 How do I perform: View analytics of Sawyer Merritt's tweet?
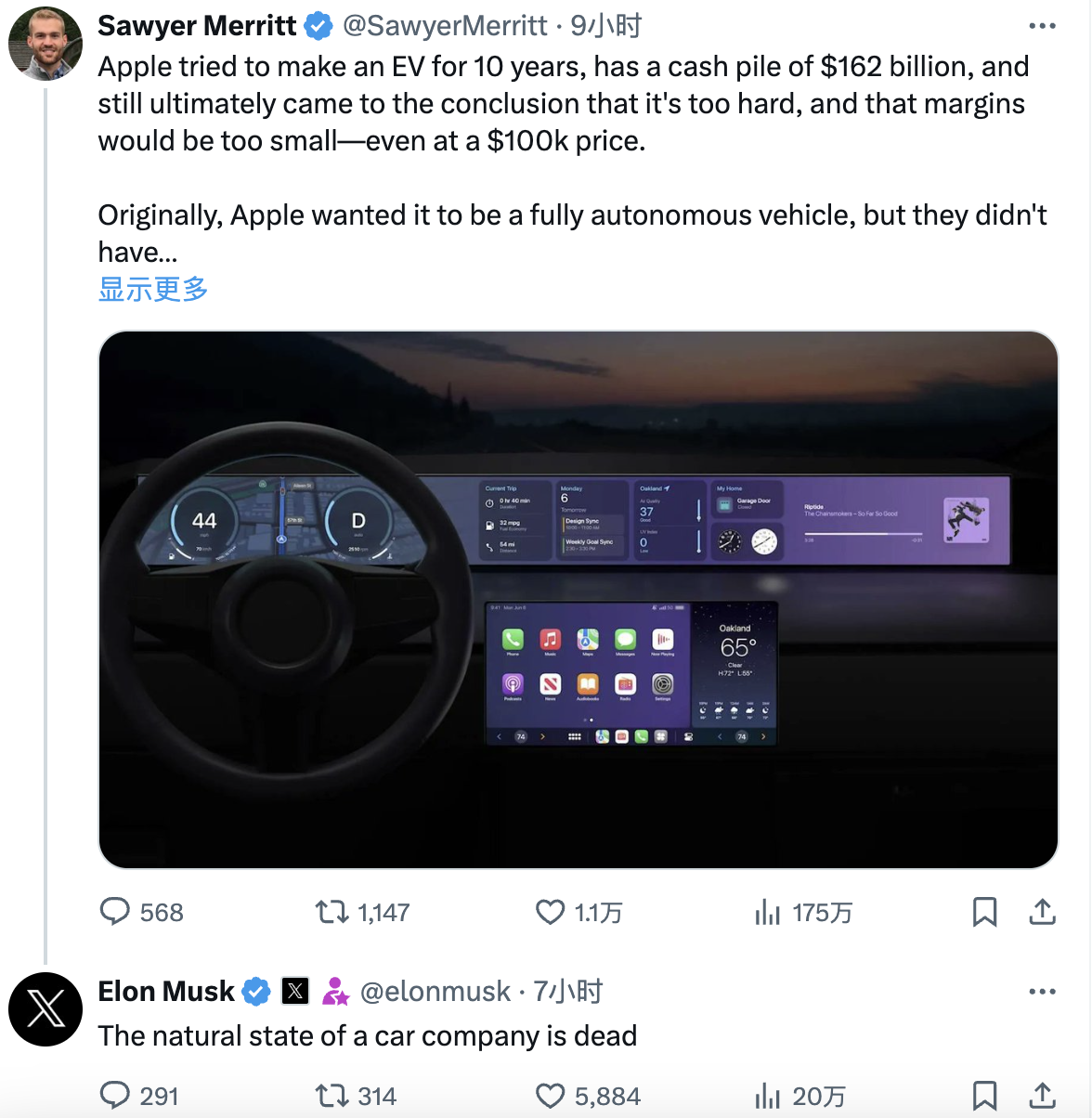pos(768,912)
